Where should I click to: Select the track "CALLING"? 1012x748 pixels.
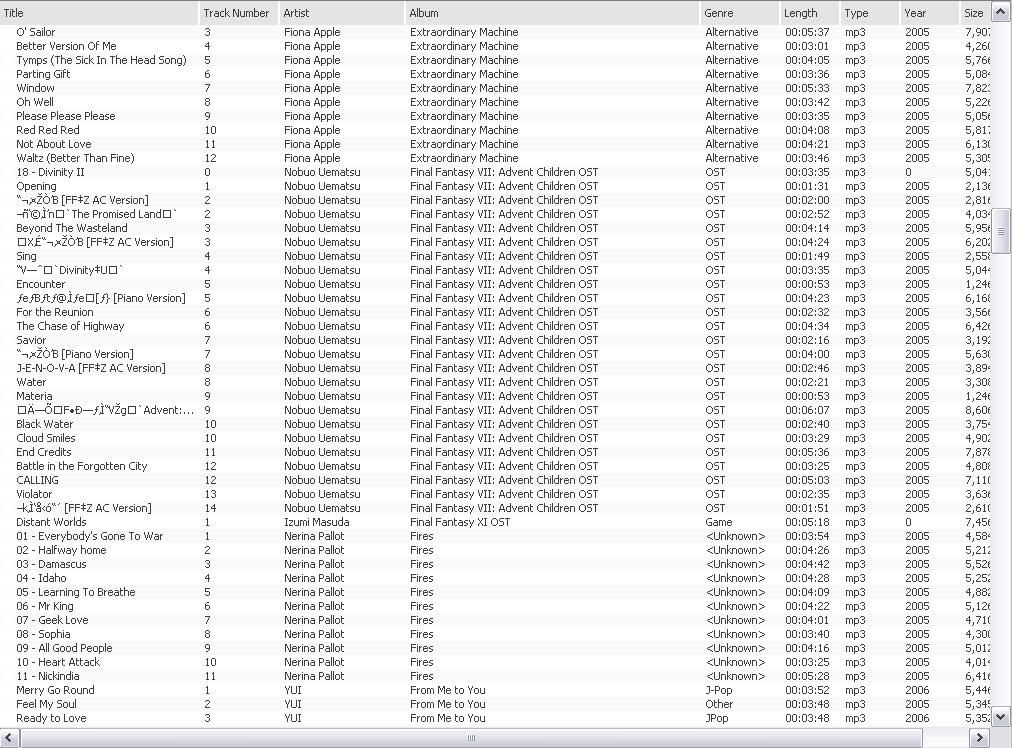(x=37, y=480)
